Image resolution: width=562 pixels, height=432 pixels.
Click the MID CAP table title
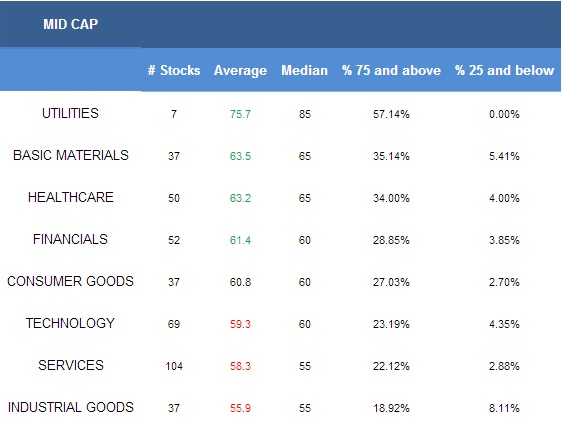tap(70, 24)
